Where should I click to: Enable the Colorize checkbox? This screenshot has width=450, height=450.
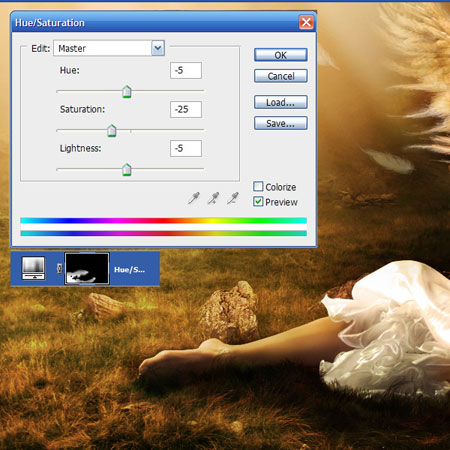pos(258,186)
